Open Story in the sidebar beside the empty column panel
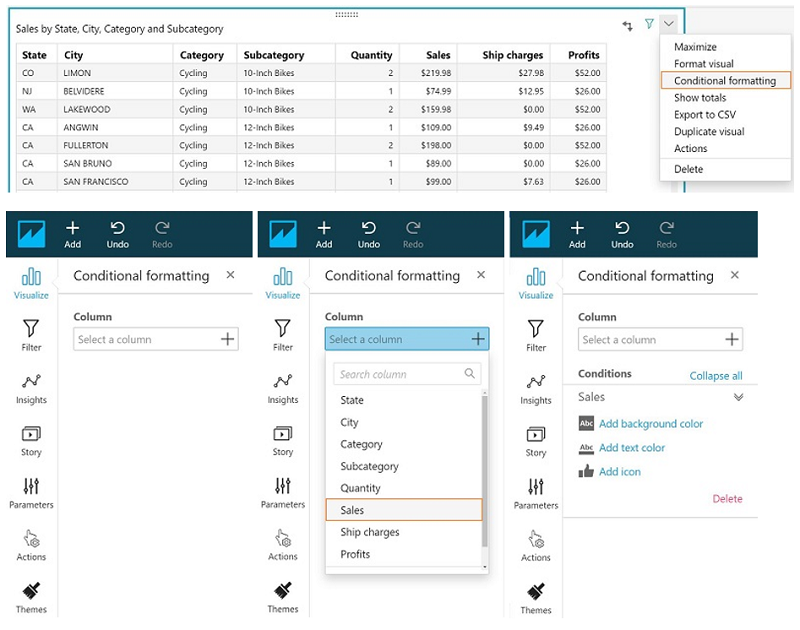Image resolution: width=800 pixels, height=630 pixels. [x=31, y=441]
